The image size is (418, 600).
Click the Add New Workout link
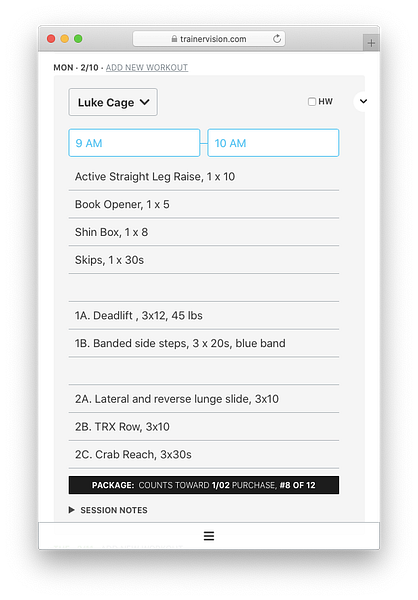[x=147, y=68]
